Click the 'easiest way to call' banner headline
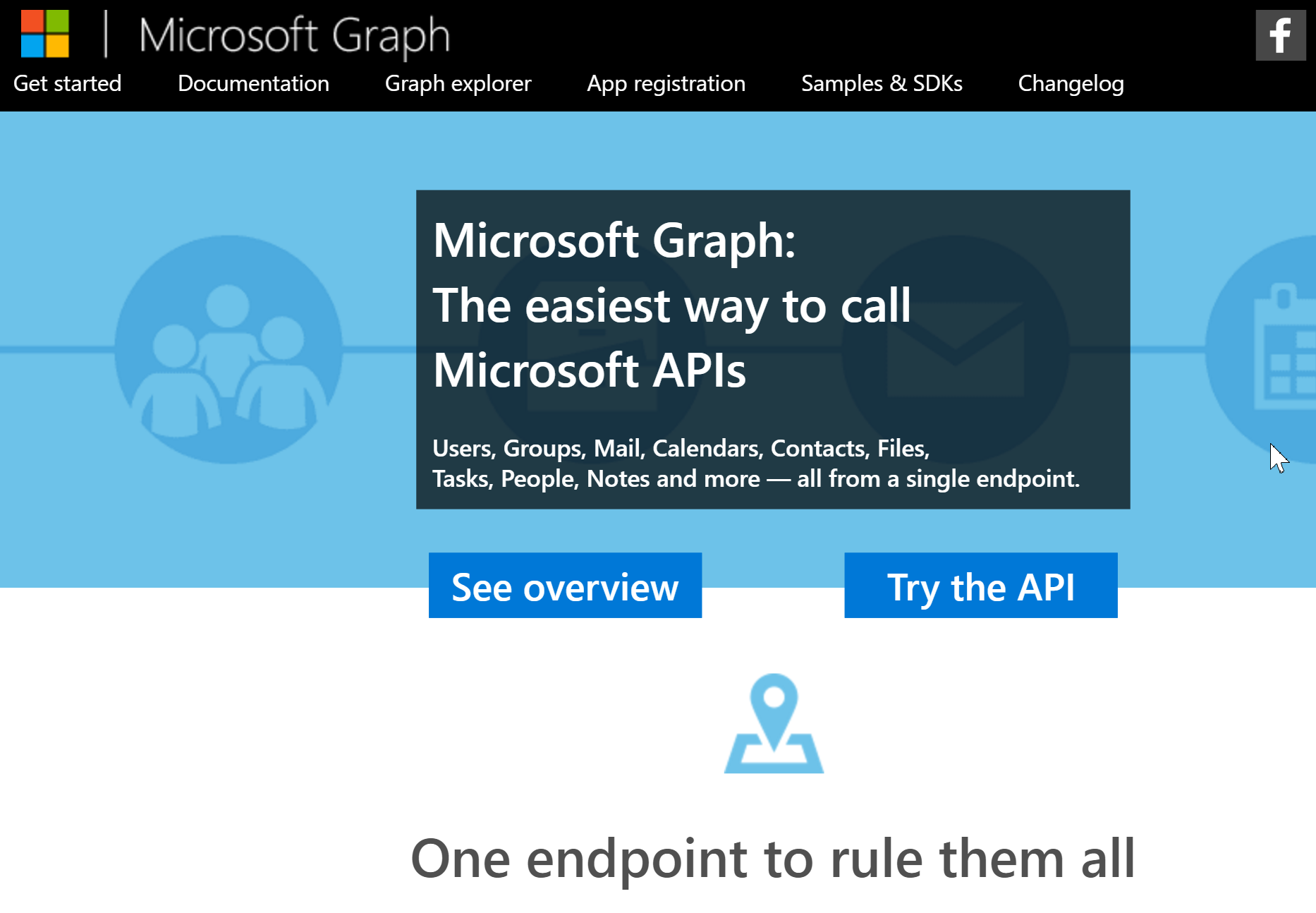This screenshot has height=913, width=1316. tap(671, 306)
